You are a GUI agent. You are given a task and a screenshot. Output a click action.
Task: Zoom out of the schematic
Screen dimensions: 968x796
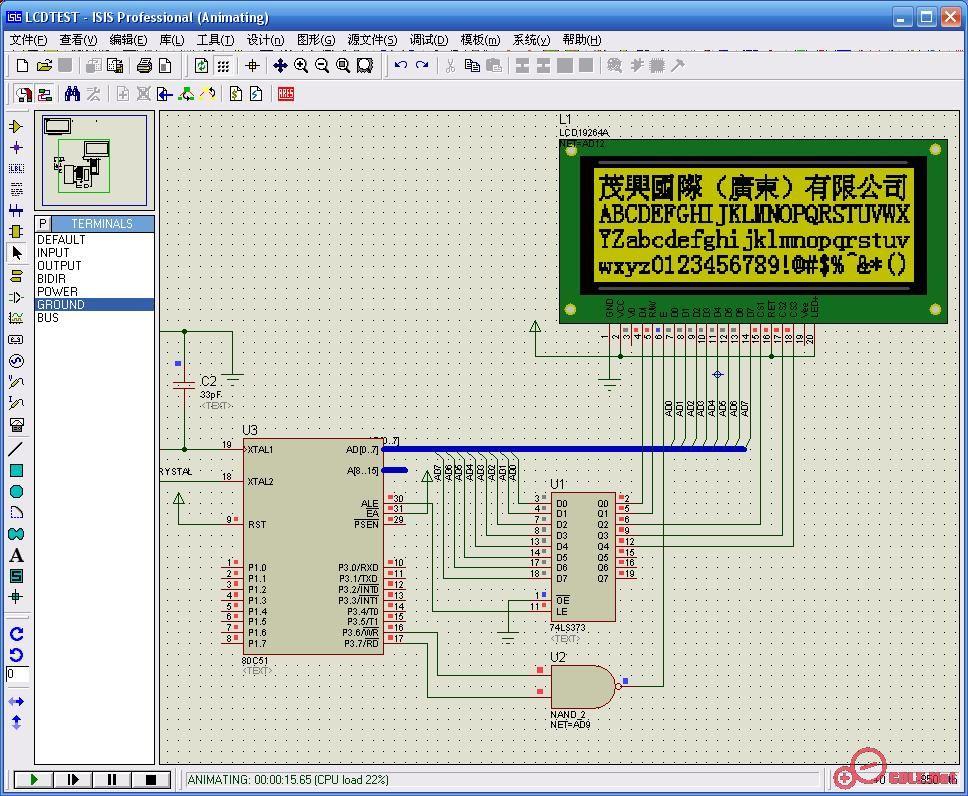pyautogui.click(x=322, y=65)
